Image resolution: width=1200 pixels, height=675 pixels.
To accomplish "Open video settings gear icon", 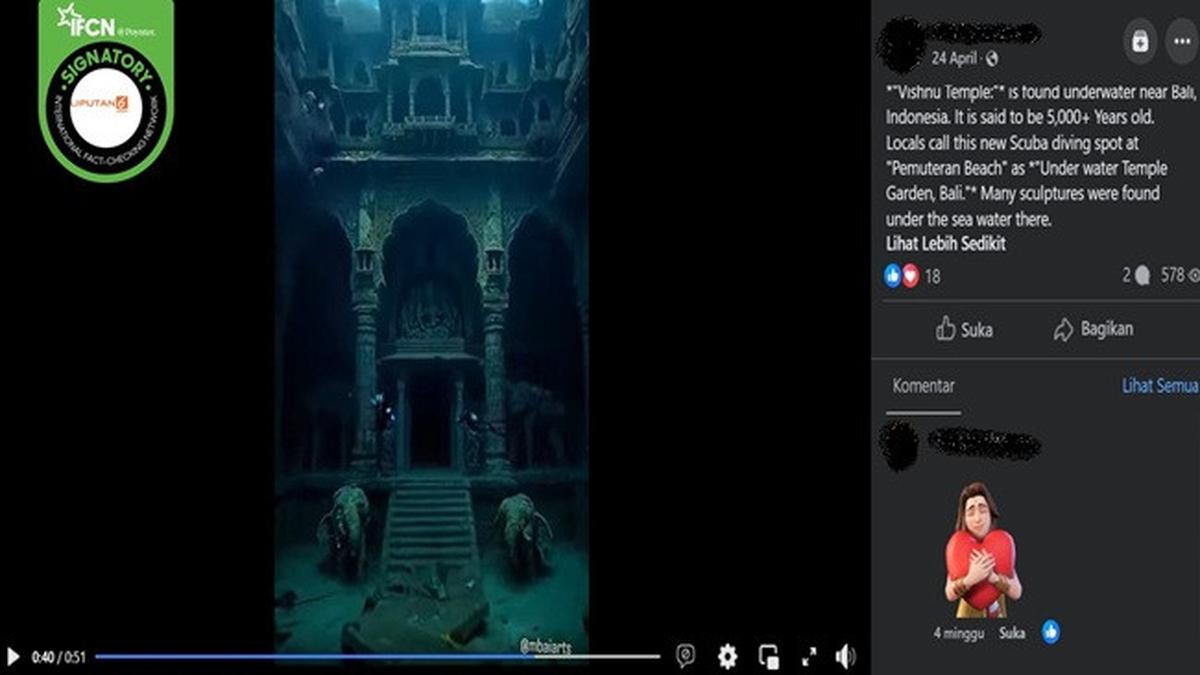I will tap(728, 656).
